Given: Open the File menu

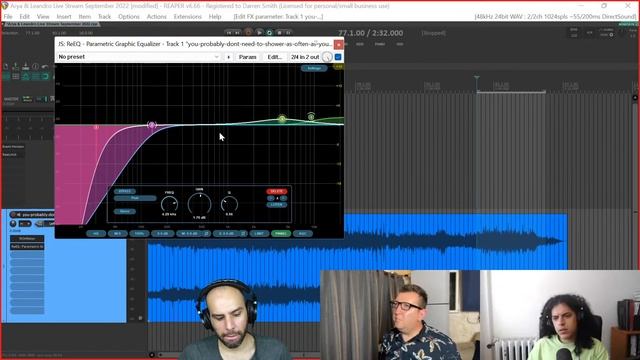Looking at the screenshot, I should coord(8,17).
